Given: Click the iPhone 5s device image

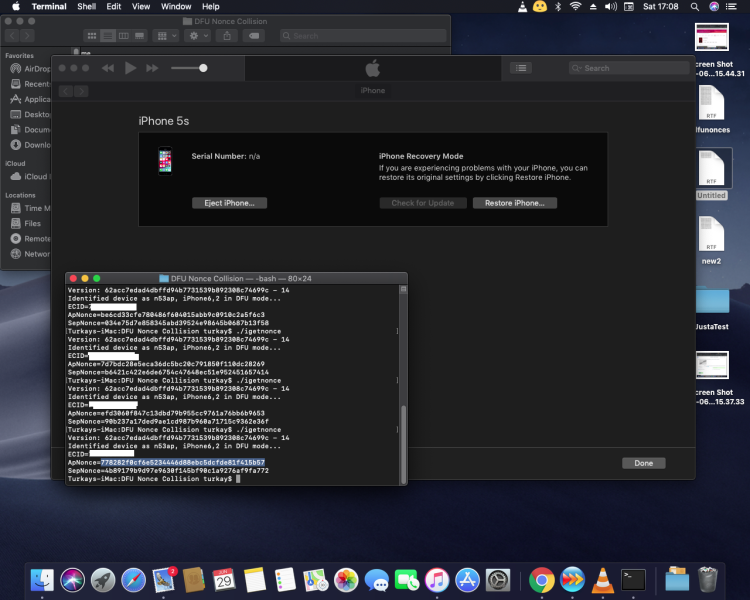Looking at the screenshot, I should pos(165,161).
